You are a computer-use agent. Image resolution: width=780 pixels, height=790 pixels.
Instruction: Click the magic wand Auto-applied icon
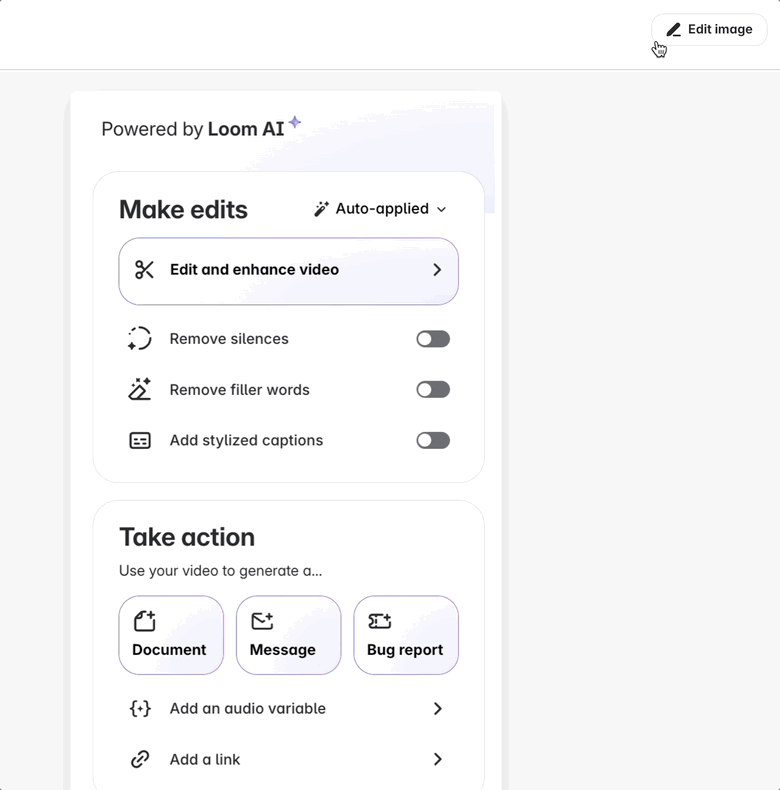321,209
